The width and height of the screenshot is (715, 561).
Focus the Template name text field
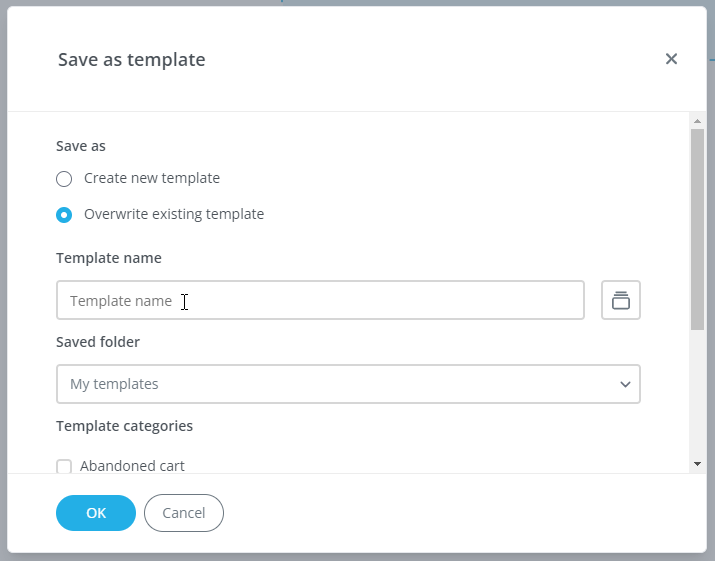pos(320,300)
